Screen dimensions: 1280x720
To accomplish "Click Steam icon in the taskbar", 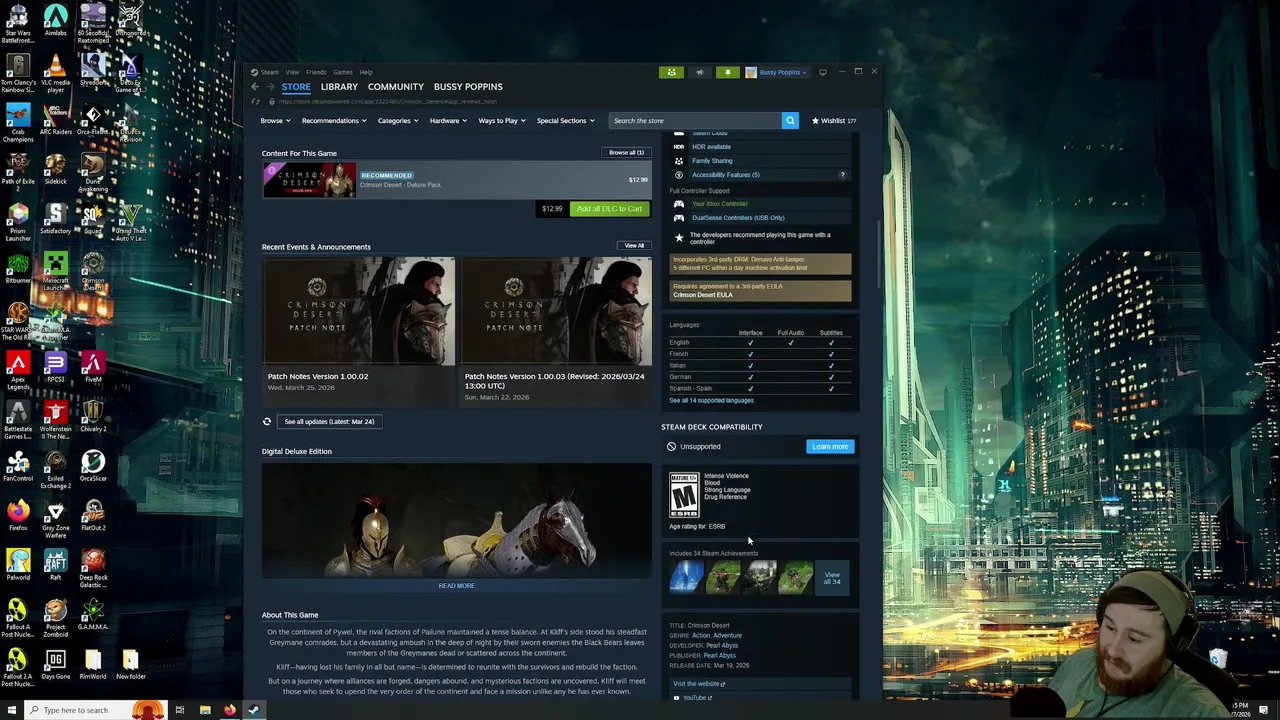I will 254,710.
